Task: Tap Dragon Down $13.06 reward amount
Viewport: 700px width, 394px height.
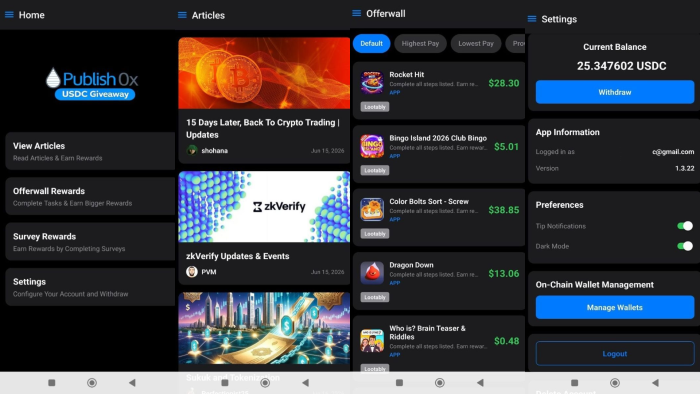Action: 504,273
